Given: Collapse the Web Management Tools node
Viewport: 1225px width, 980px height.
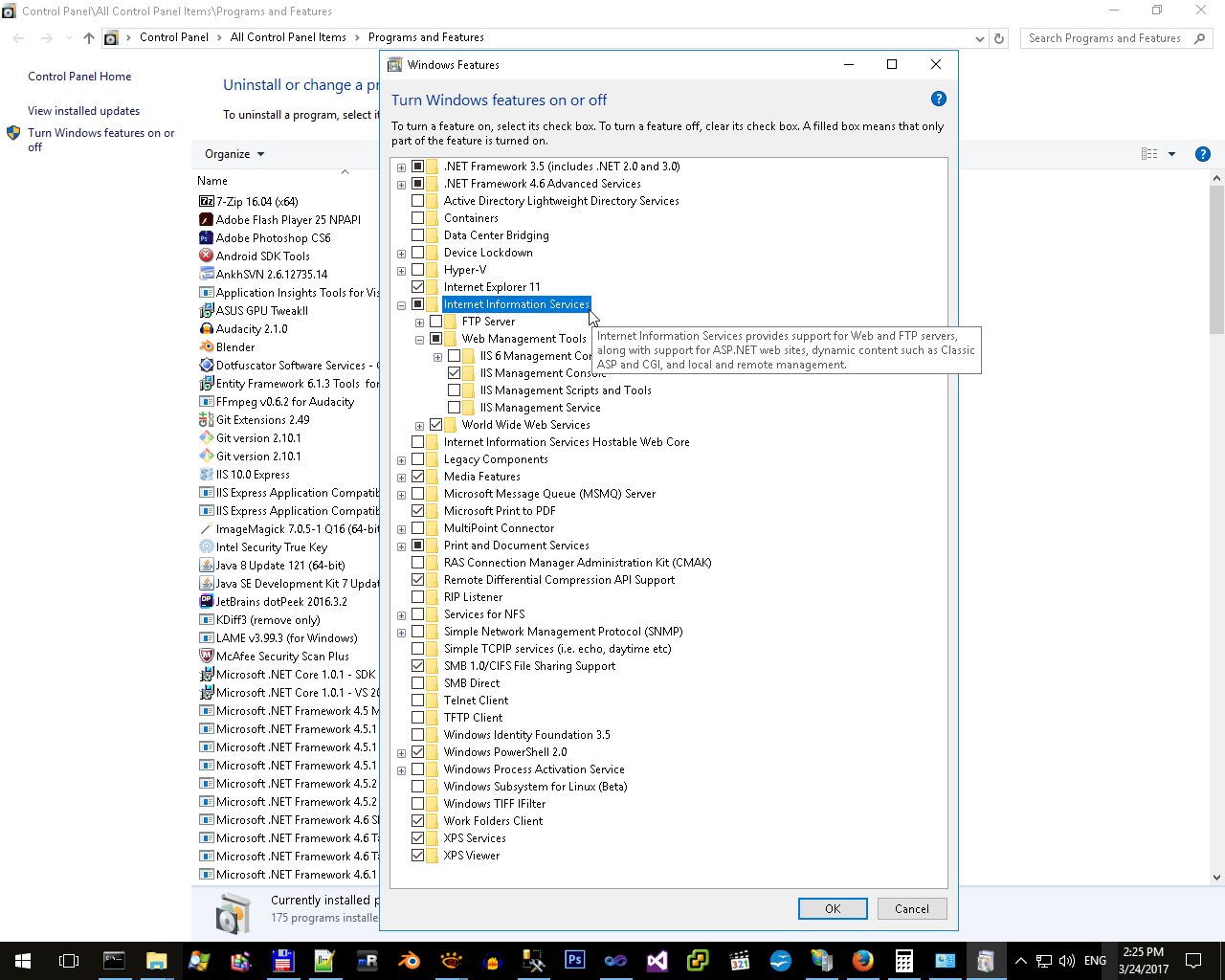Looking at the screenshot, I should [x=420, y=340].
